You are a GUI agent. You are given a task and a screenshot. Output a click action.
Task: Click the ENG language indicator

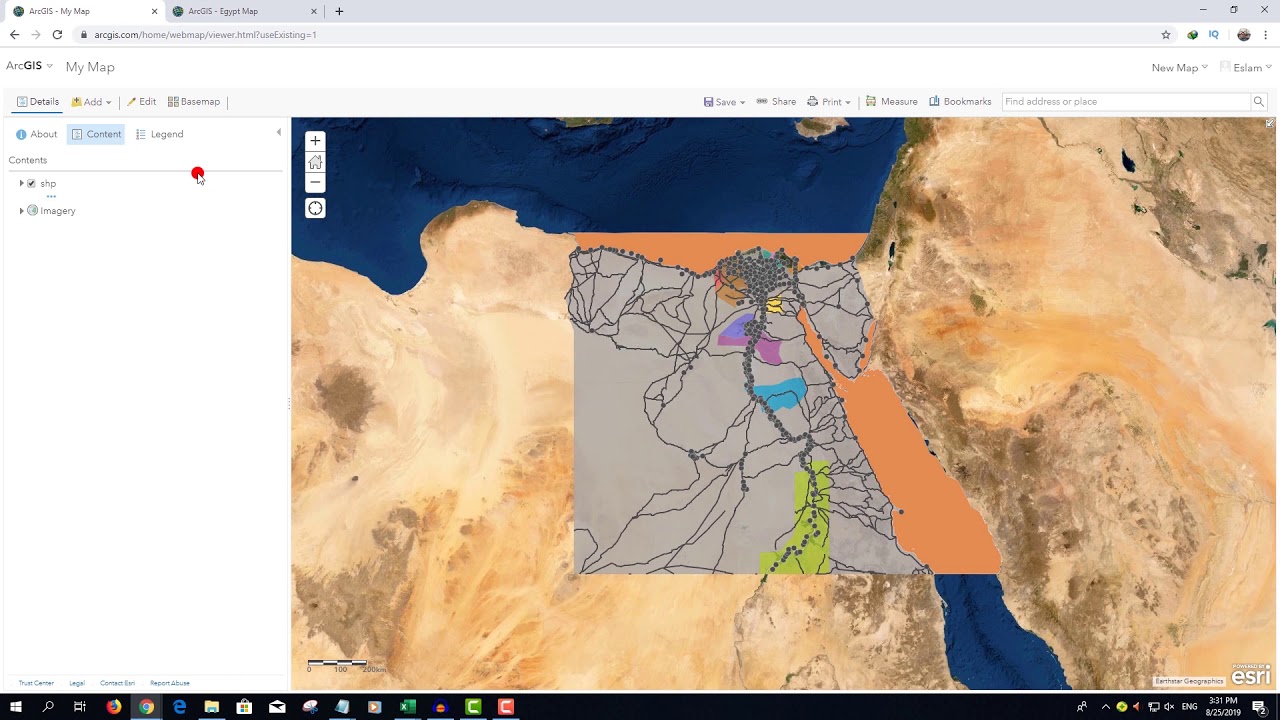click(x=1190, y=707)
